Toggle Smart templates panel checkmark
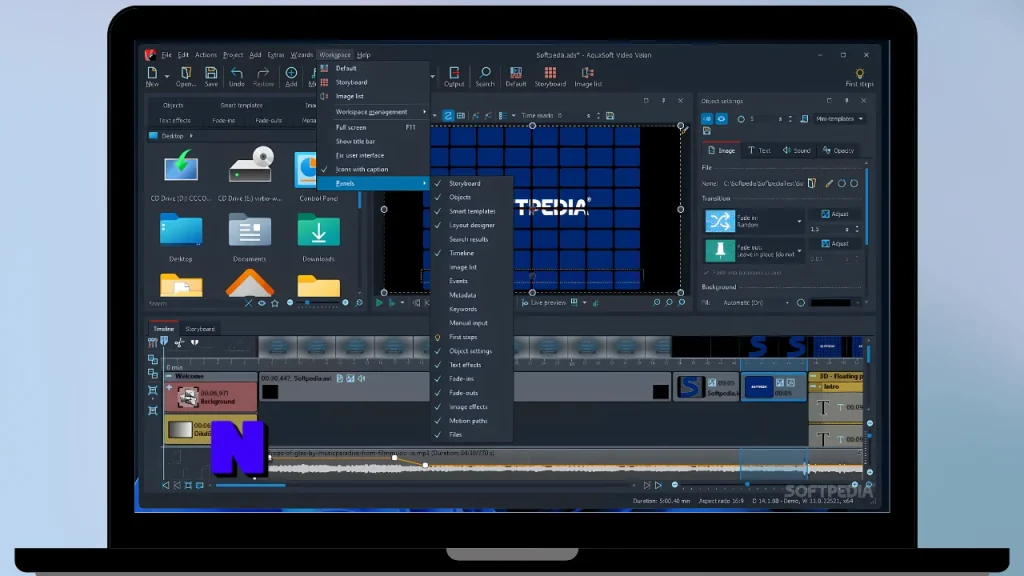 tap(438, 212)
